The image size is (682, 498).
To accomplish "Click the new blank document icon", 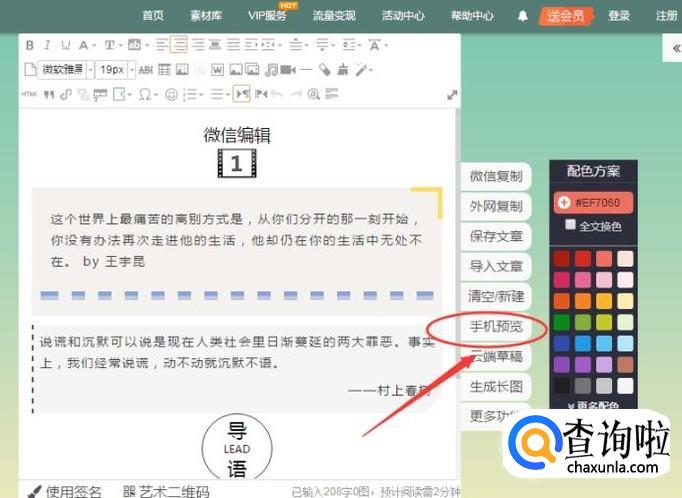I will click(30, 70).
